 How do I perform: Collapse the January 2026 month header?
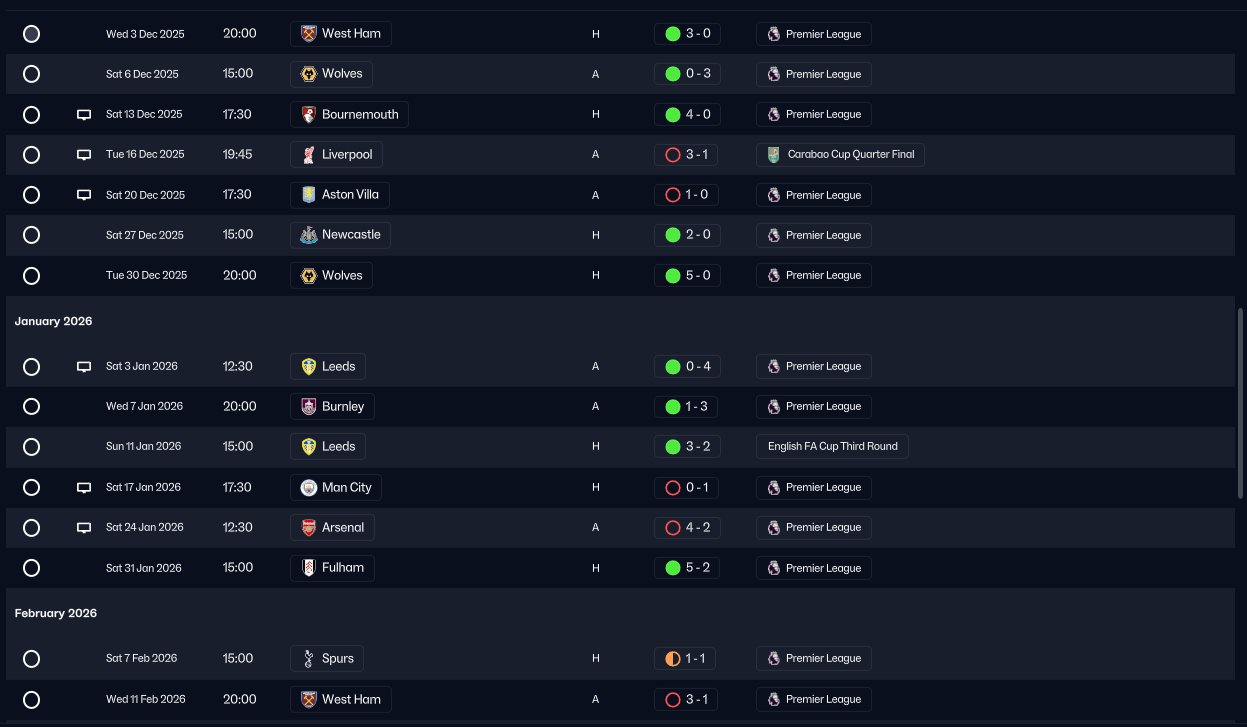coord(53,321)
